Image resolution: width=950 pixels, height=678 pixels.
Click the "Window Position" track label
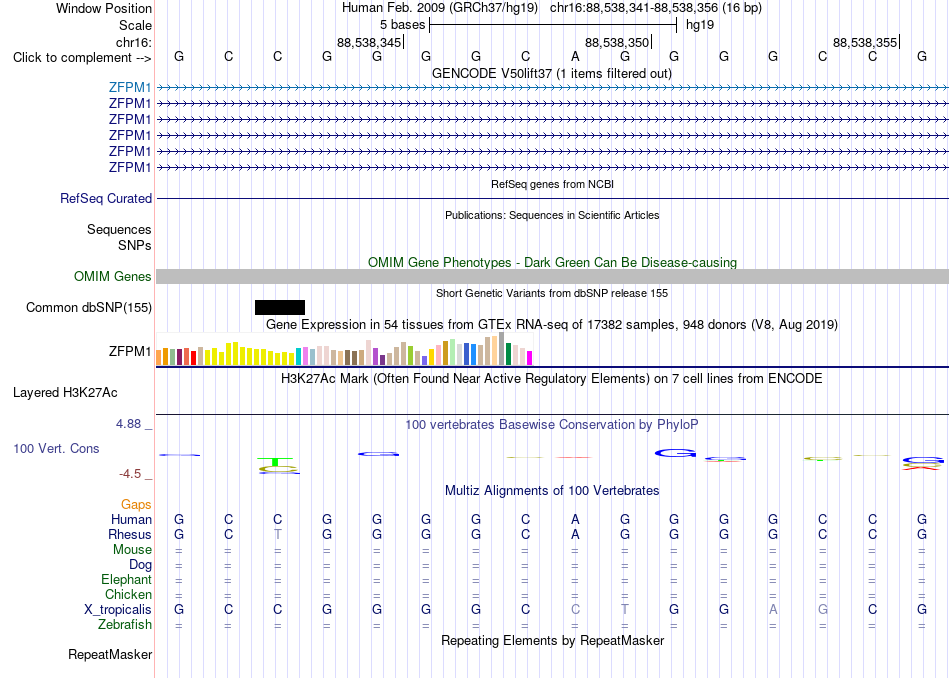104,8
